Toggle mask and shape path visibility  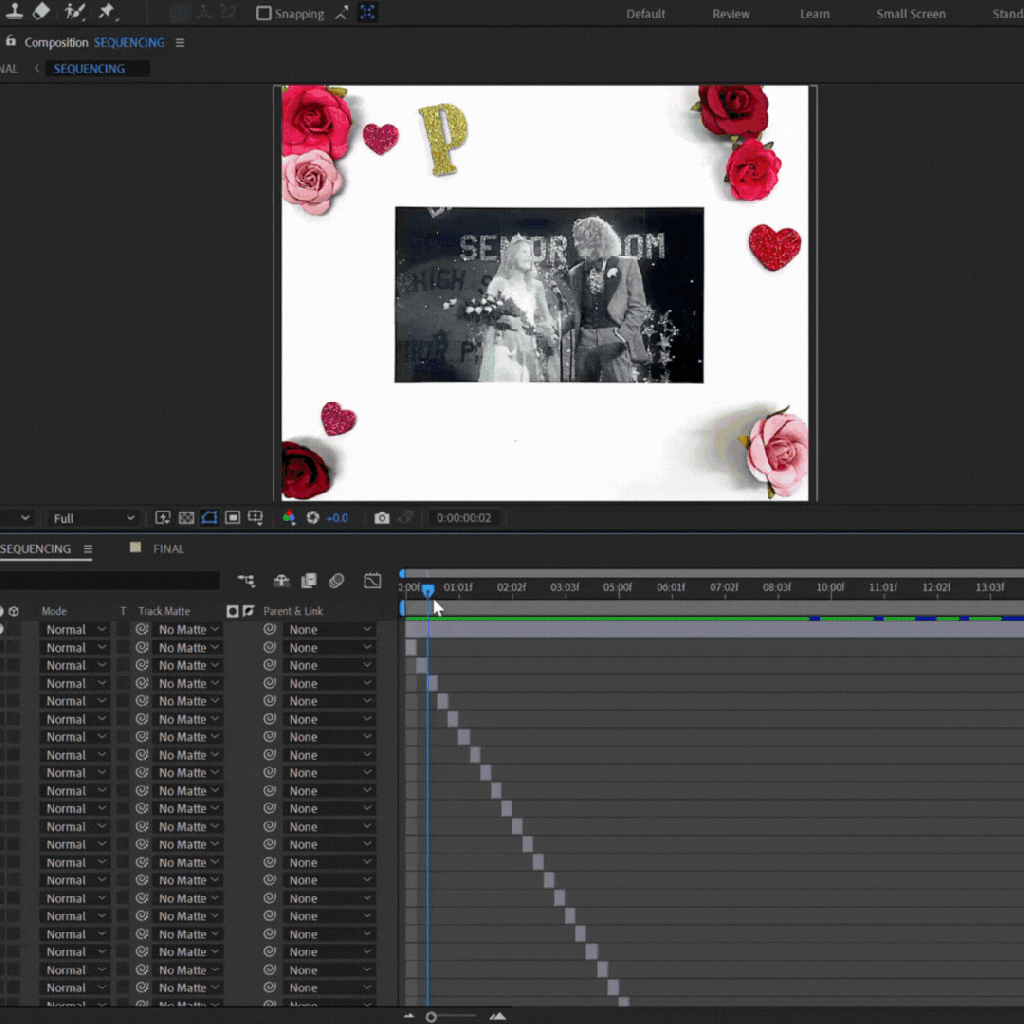pyautogui.click(x=209, y=518)
